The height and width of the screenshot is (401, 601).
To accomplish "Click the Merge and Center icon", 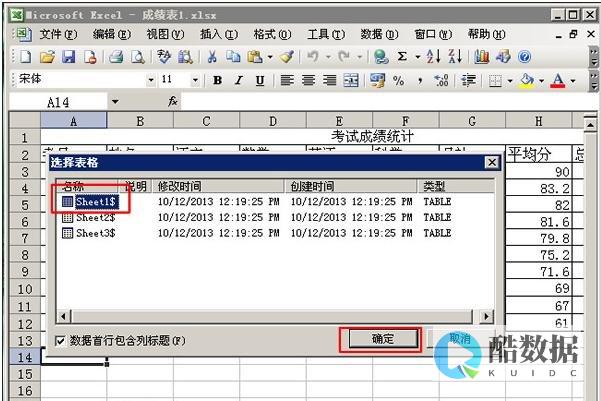I will [x=351, y=80].
